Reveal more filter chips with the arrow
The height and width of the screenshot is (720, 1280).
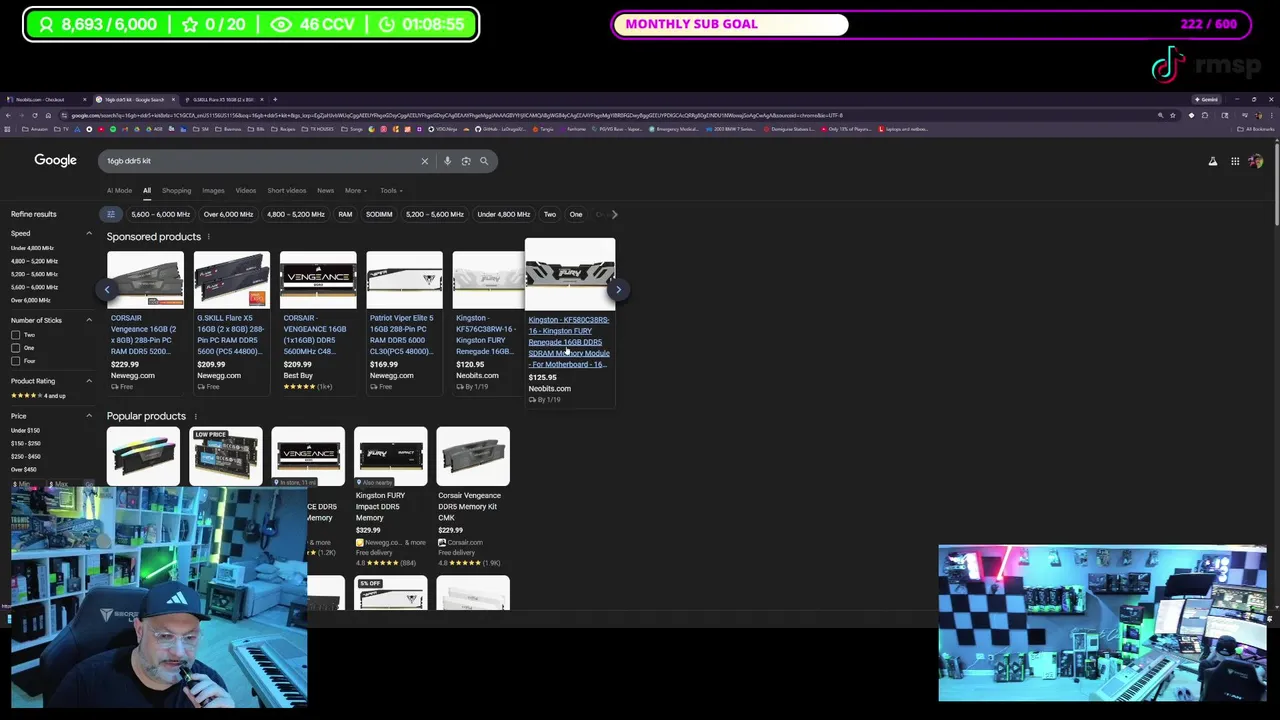click(614, 214)
